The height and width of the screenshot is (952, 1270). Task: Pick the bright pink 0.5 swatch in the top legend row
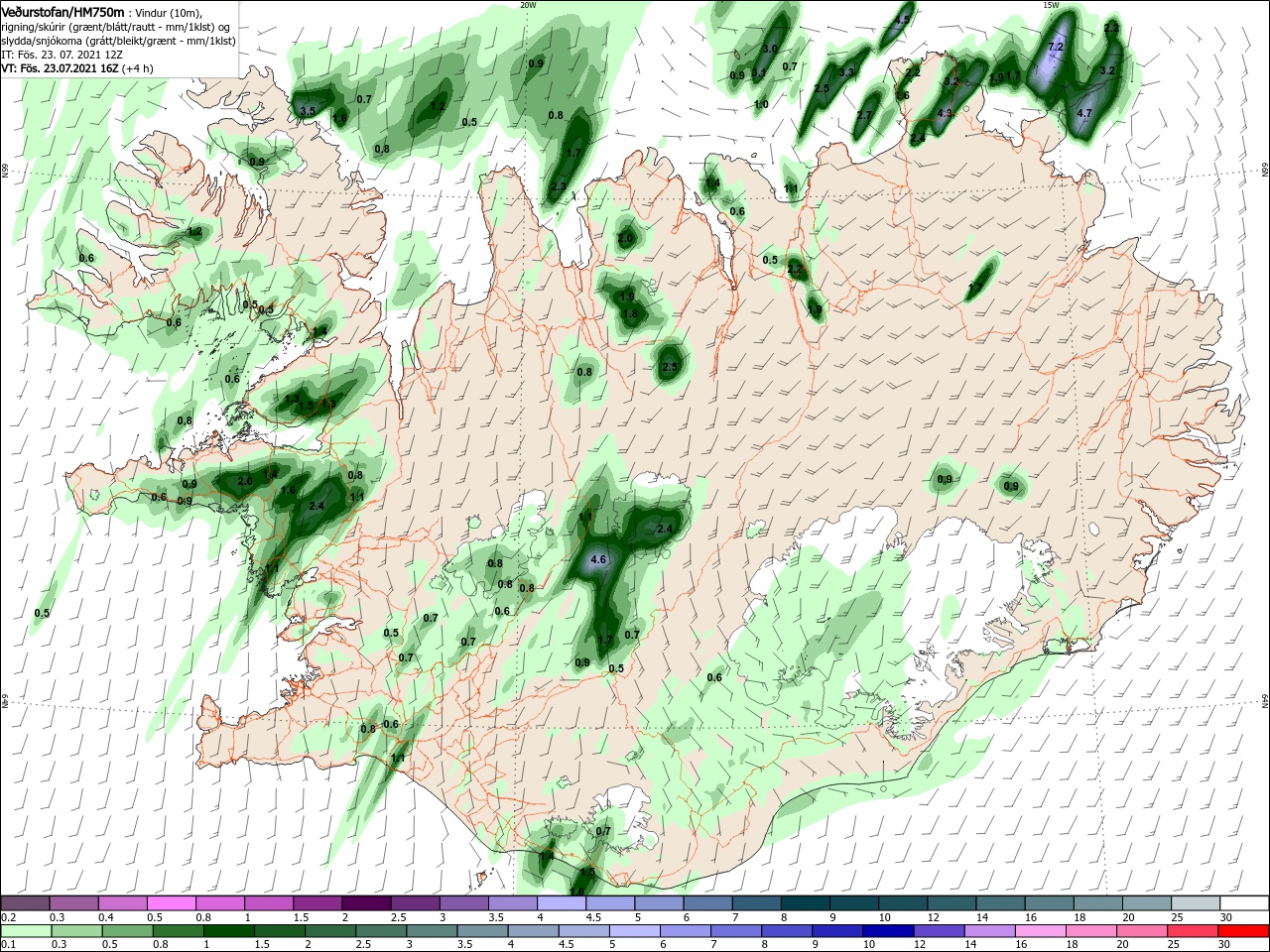(172, 901)
